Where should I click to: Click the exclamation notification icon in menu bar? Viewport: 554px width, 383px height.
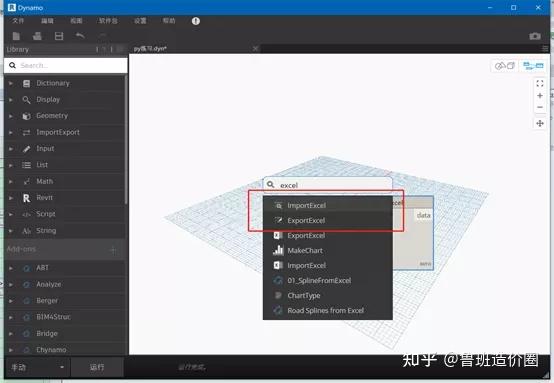pyautogui.click(x=196, y=21)
